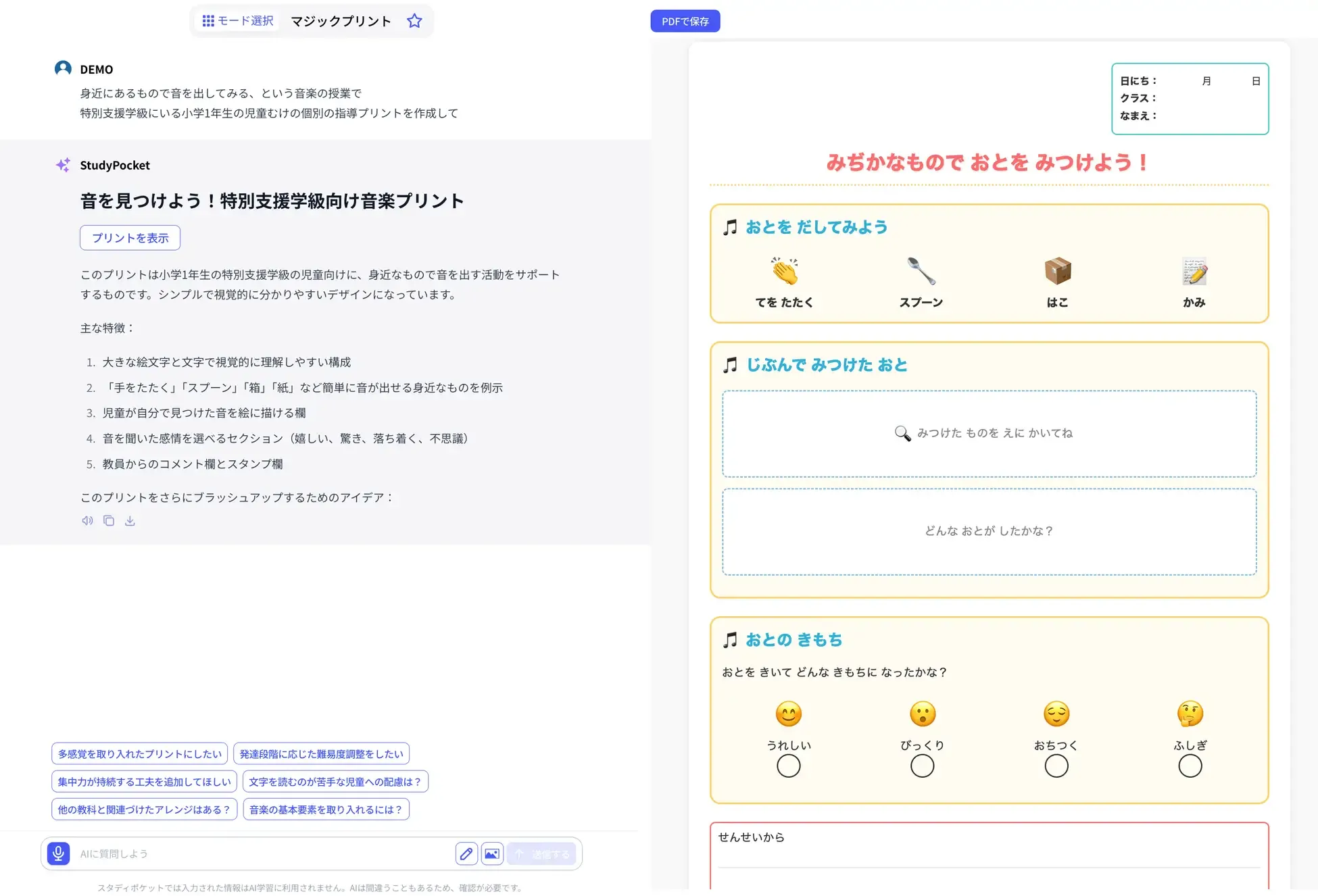Activate the microphone for voice input
The image size is (1318, 896).
58,853
